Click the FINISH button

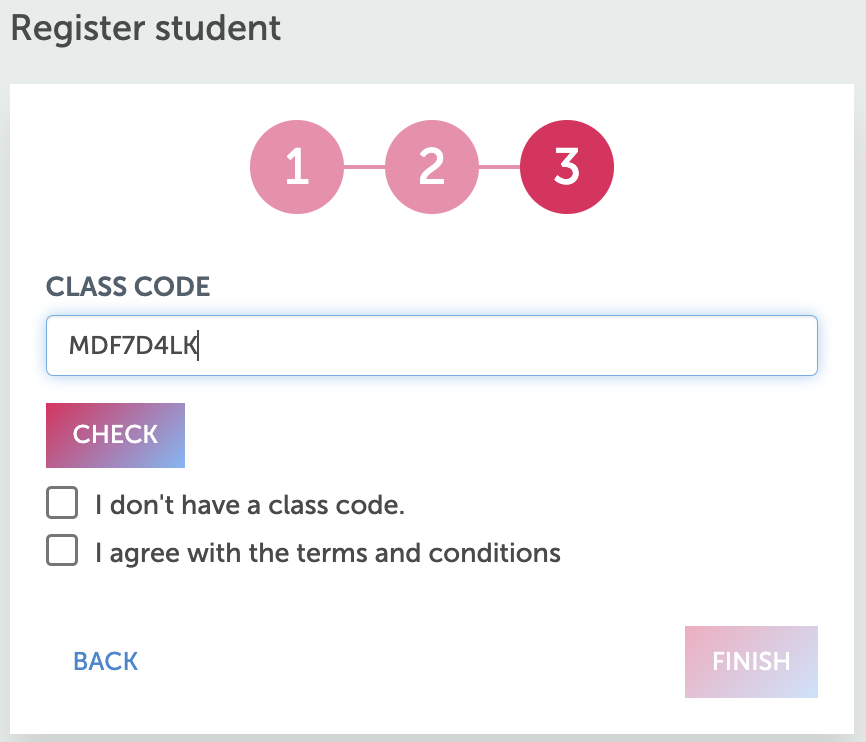tap(751, 661)
